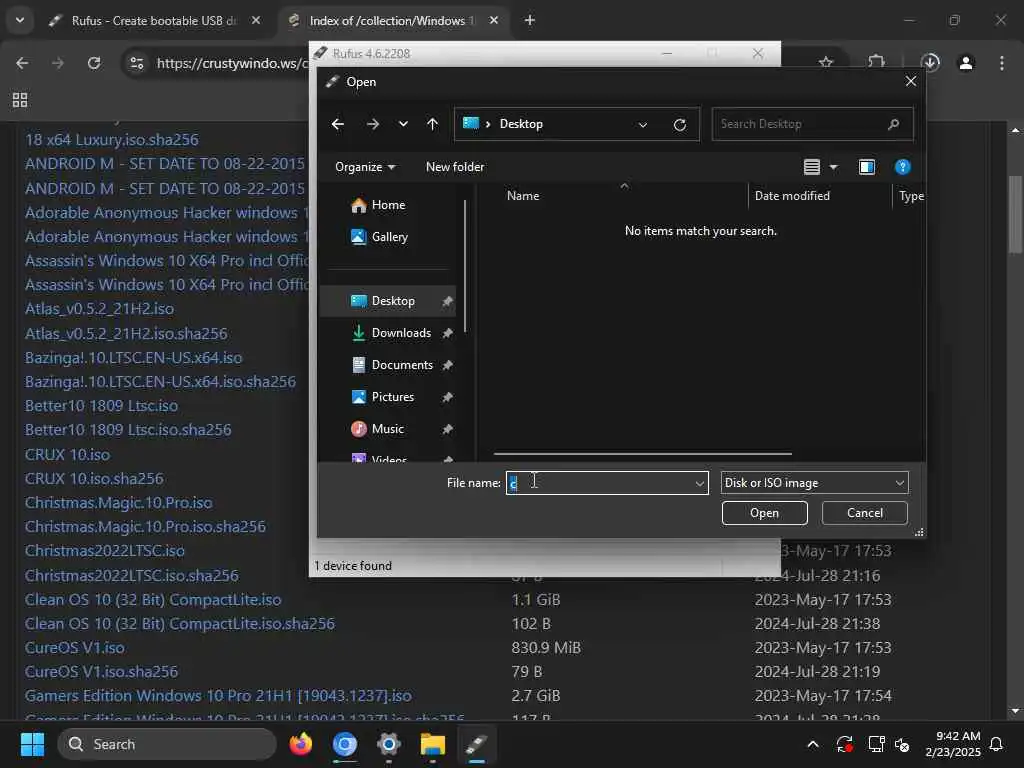
Task: Sort by Type column
Action: (x=911, y=196)
